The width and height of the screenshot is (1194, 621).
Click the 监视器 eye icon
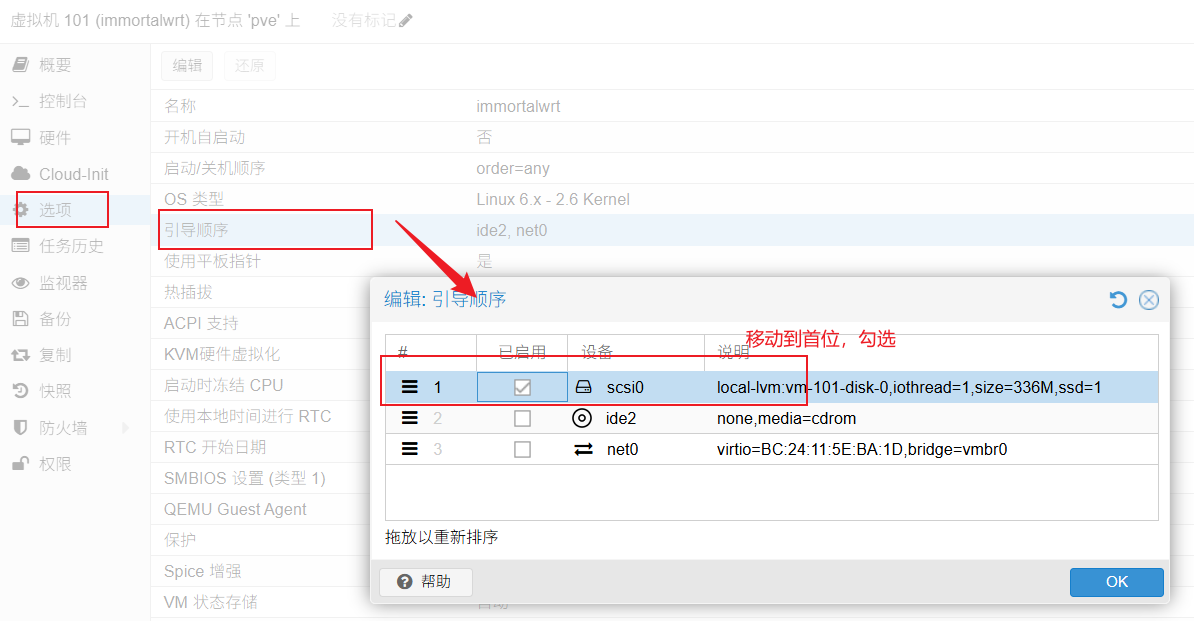pos(21,283)
